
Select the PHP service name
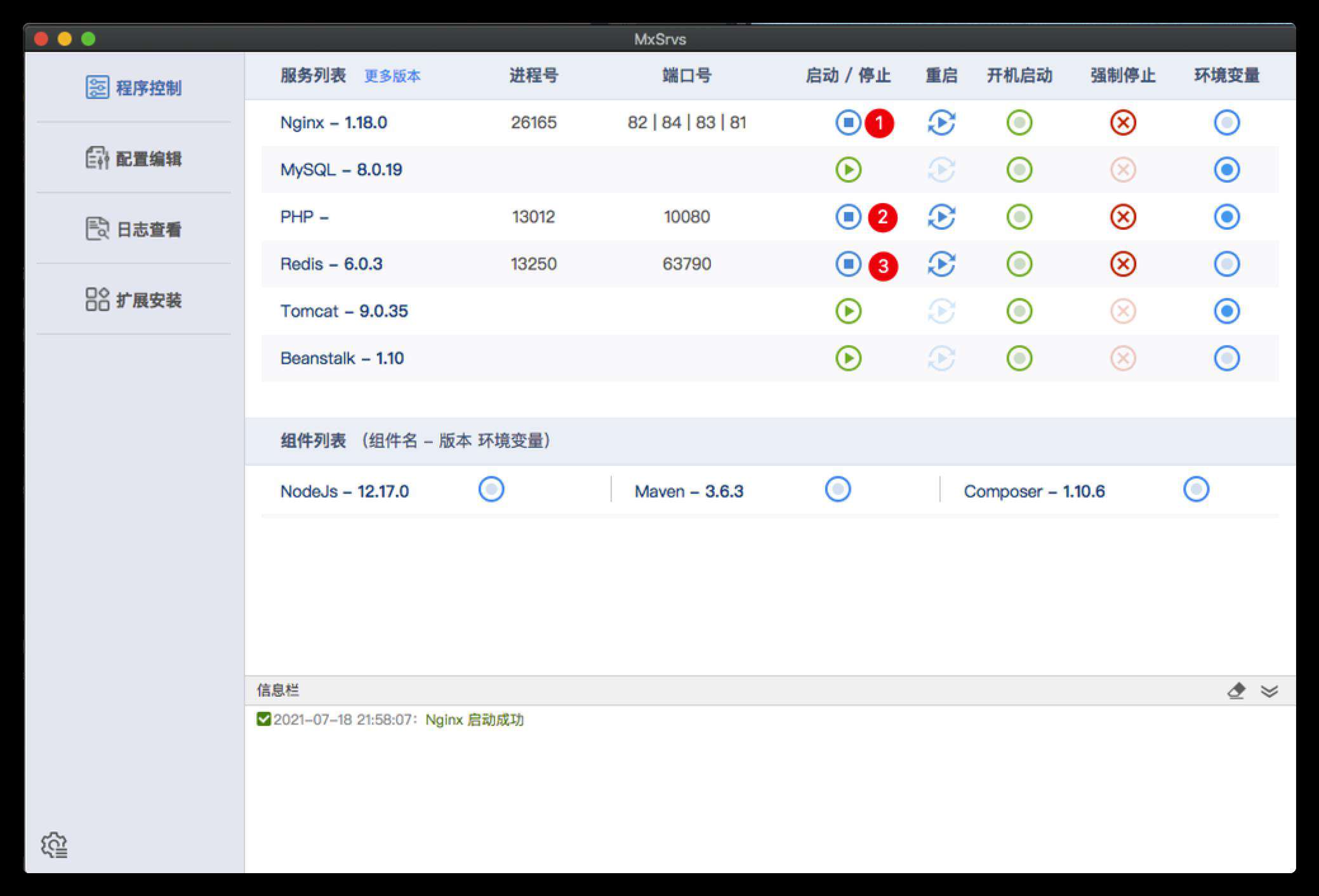(305, 217)
